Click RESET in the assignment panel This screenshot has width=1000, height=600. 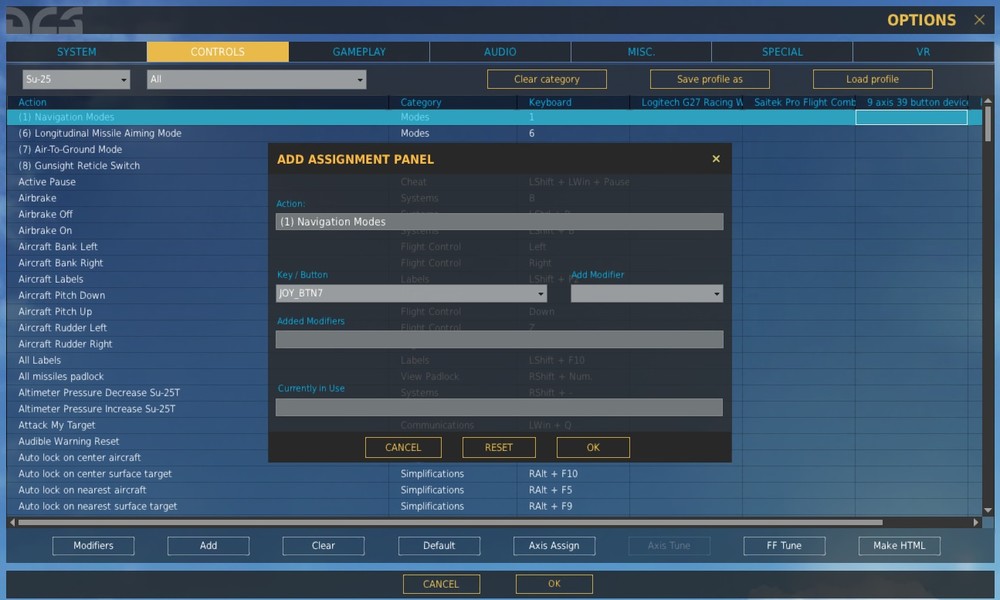[x=499, y=447]
